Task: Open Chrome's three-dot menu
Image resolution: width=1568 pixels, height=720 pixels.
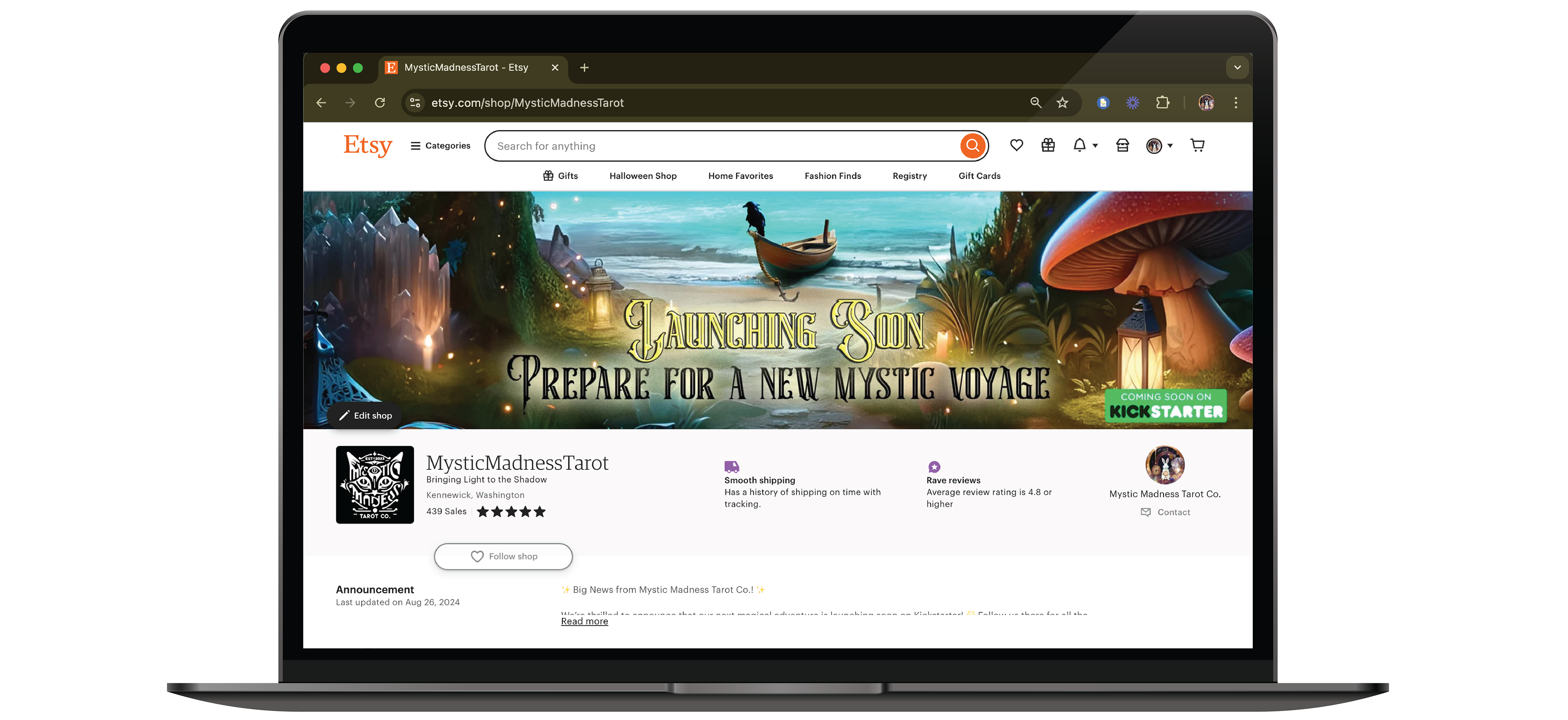Action: tap(1236, 103)
